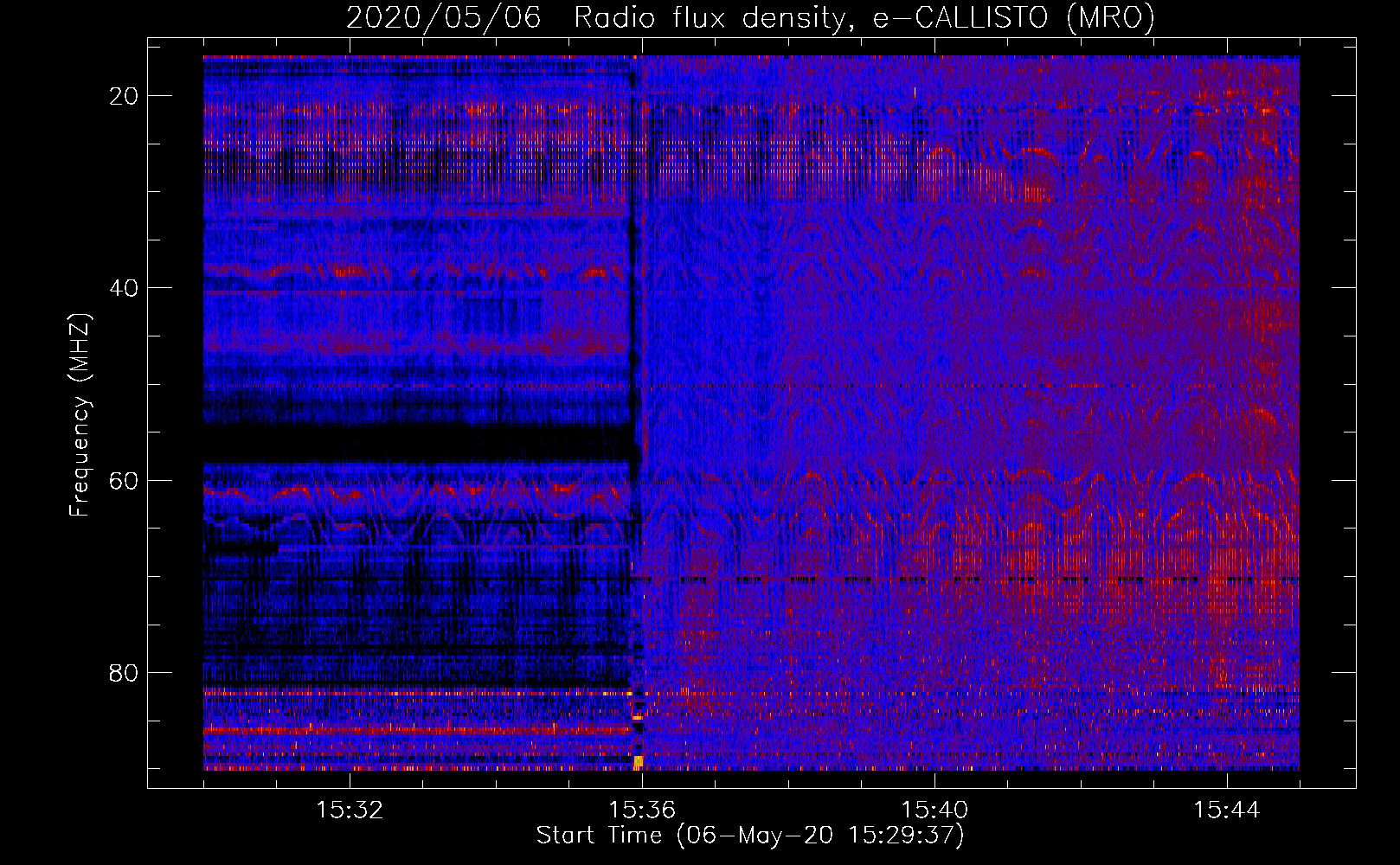The width and height of the screenshot is (1400, 865).
Task: Click the "Start Time (06-May-20 15:29:37)" x-axis label
Action: [x=750, y=836]
